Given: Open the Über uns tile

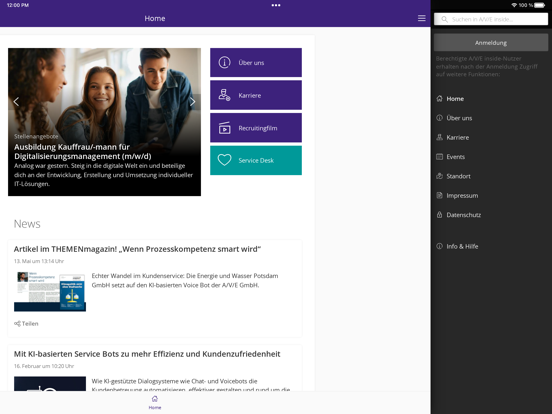Looking at the screenshot, I should (x=256, y=62).
